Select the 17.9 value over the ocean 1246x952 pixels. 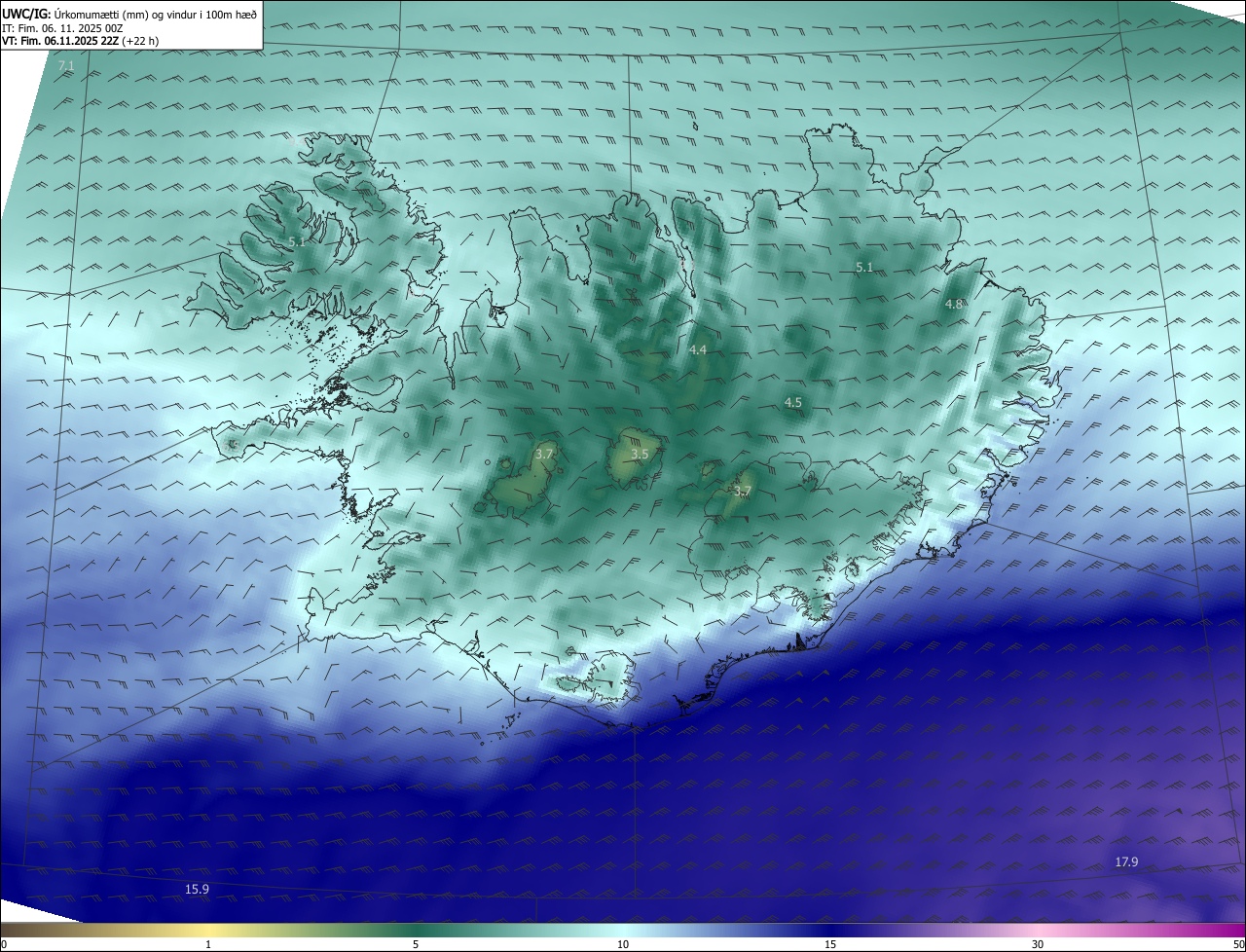click(1126, 861)
